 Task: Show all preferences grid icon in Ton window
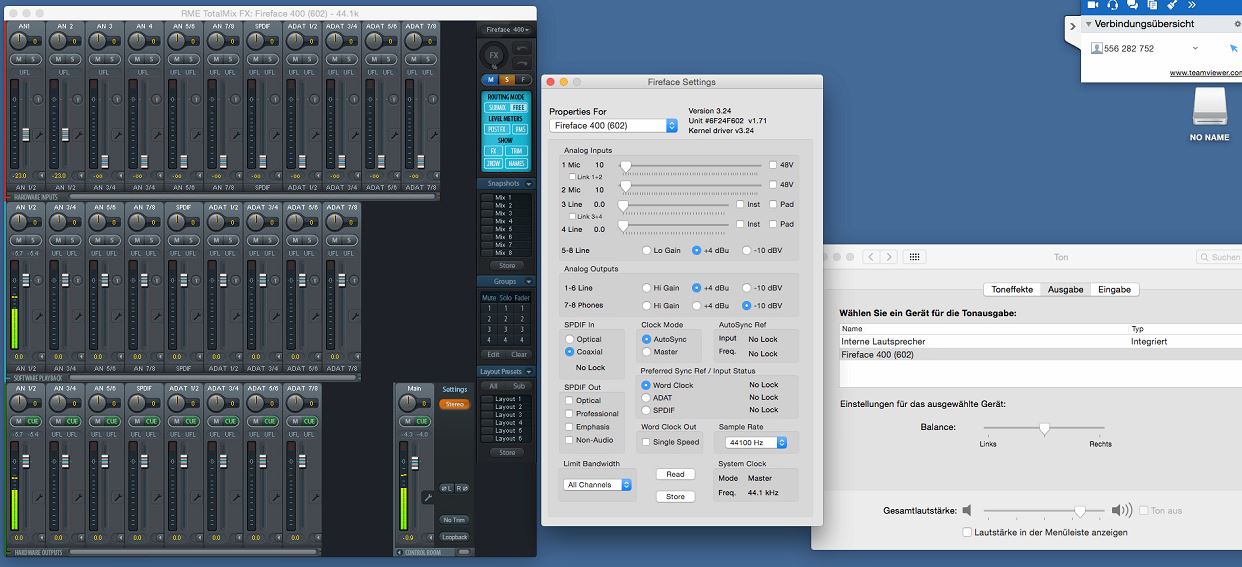(x=912, y=257)
